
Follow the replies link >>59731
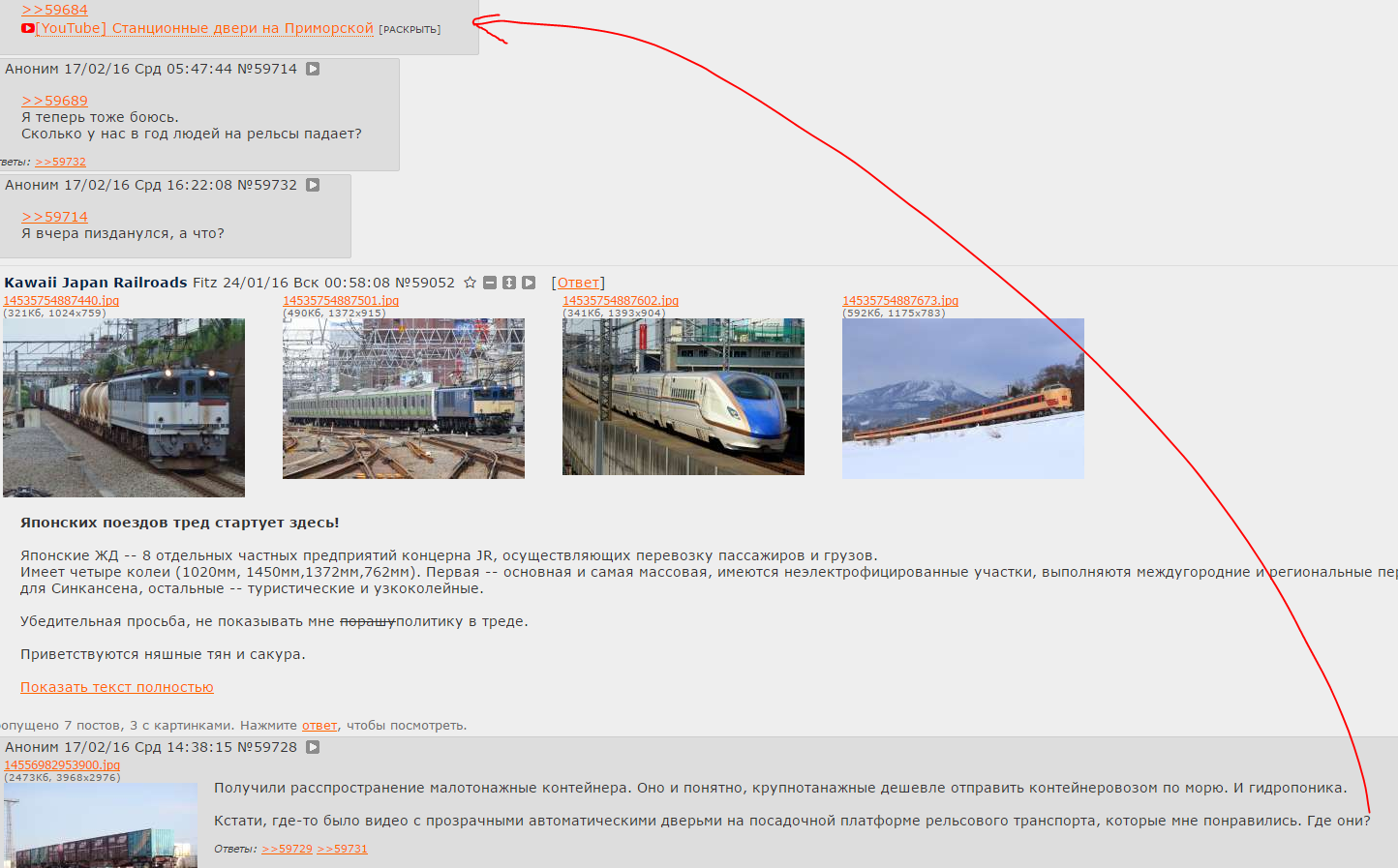pos(342,849)
